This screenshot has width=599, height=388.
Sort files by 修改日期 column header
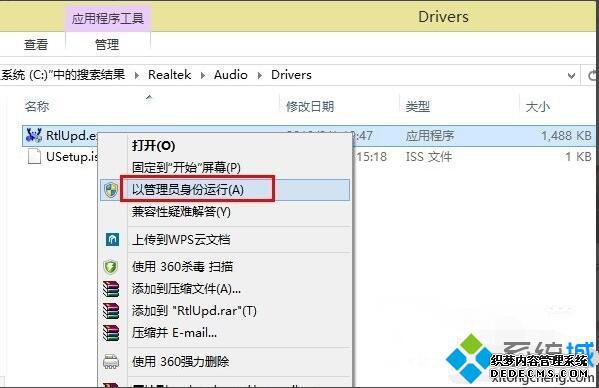pyautogui.click(x=310, y=106)
